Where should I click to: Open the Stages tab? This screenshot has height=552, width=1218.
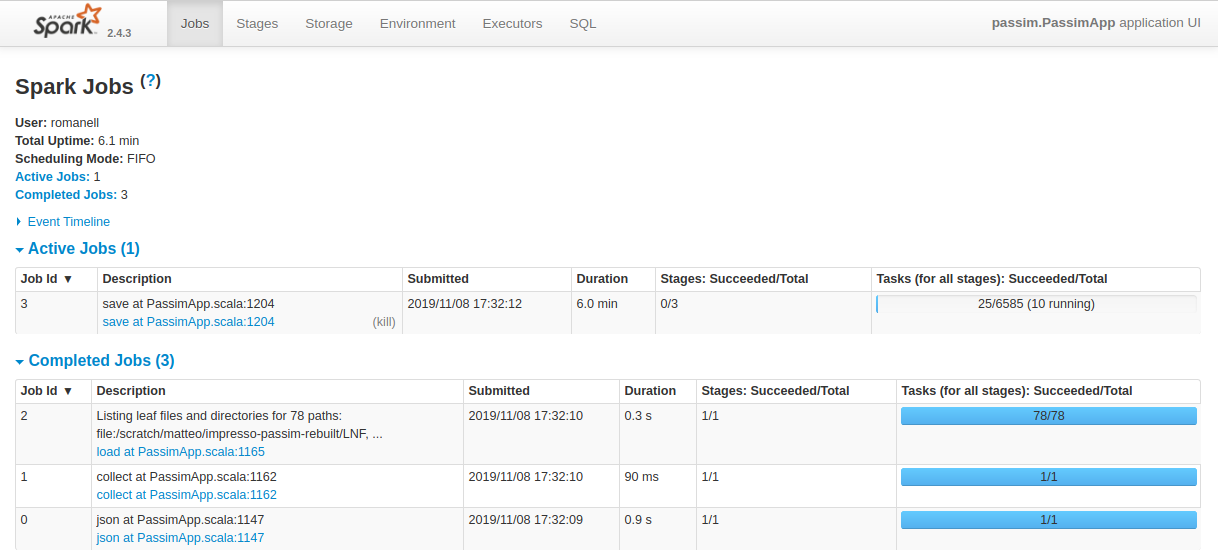pyautogui.click(x=257, y=23)
